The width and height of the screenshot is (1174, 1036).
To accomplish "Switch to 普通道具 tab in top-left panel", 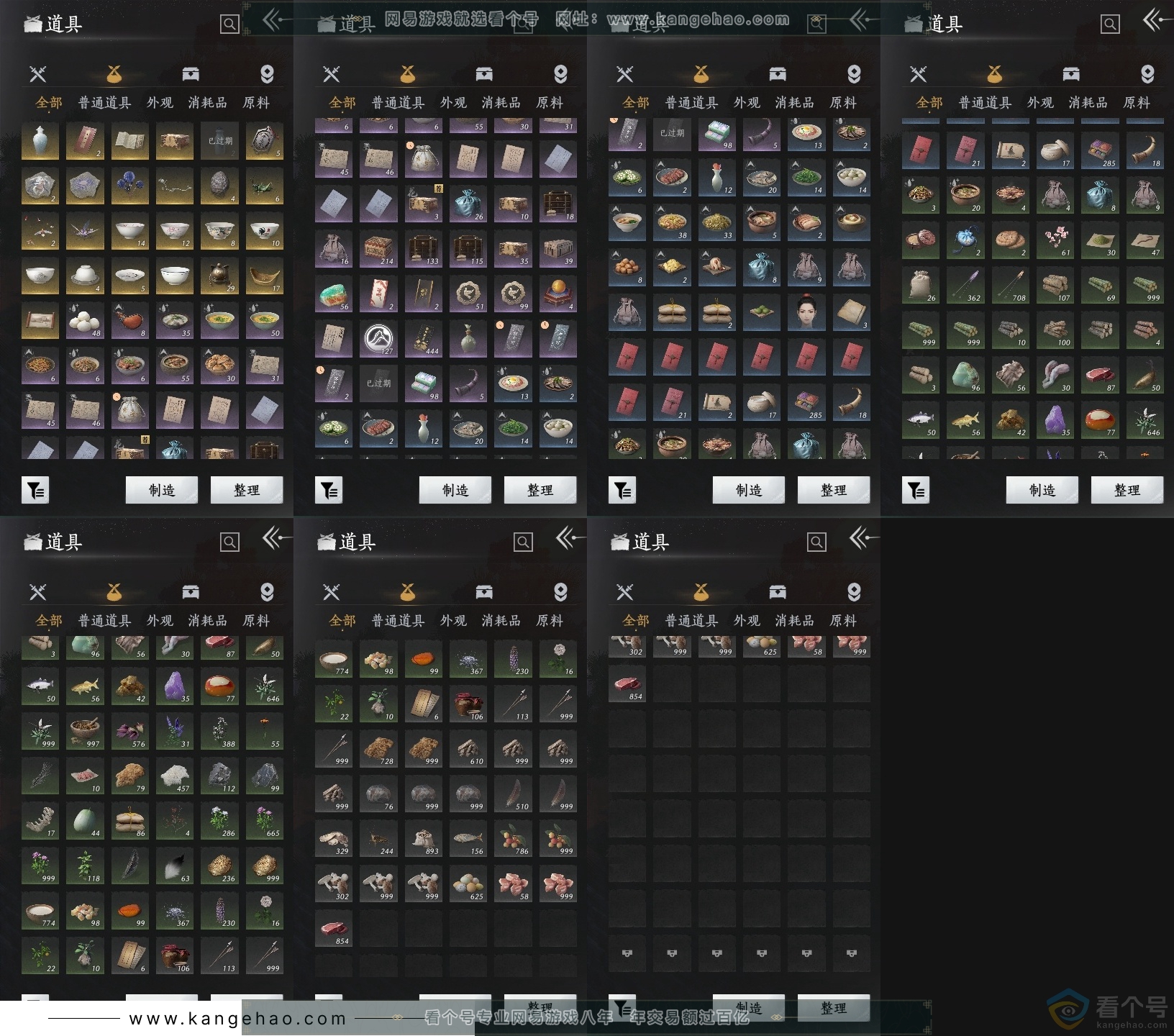I will click(105, 103).
